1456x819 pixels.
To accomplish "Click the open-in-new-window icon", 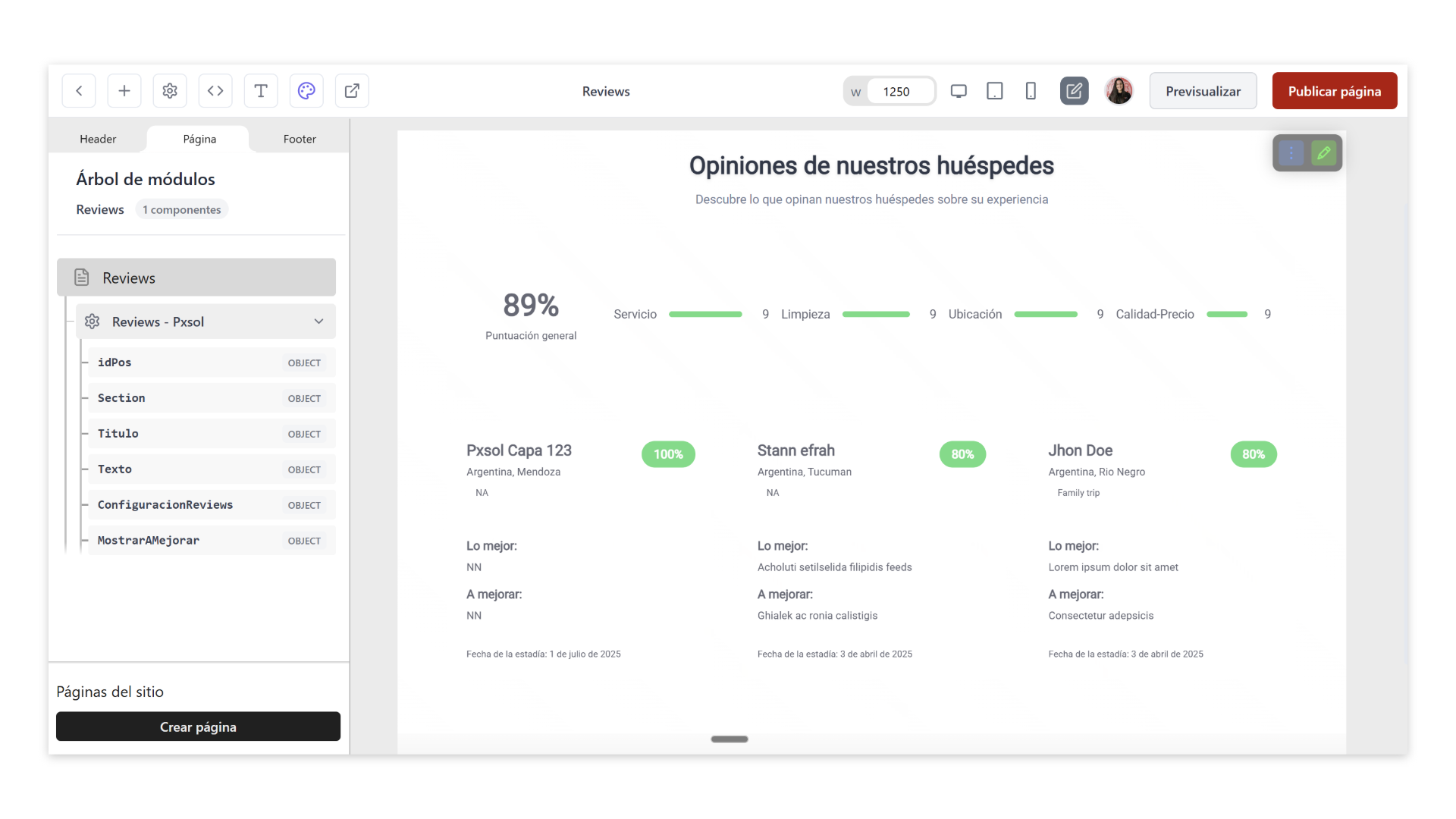I will (352, 91).
